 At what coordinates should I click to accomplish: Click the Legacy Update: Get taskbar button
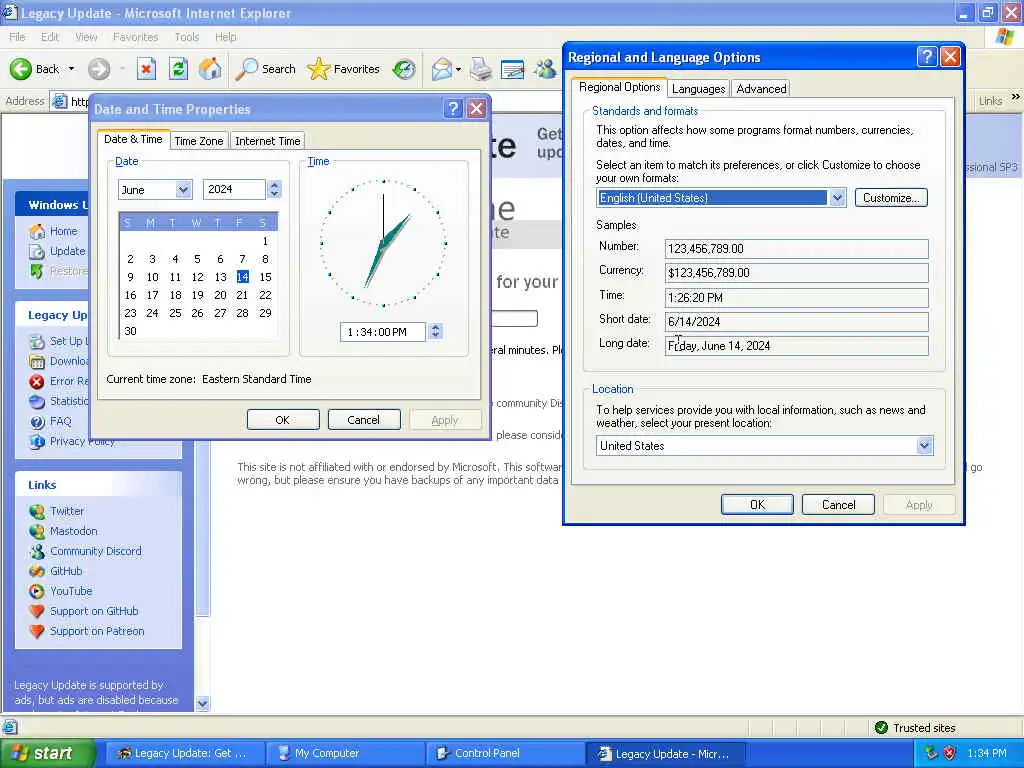[x=185, y=753]
